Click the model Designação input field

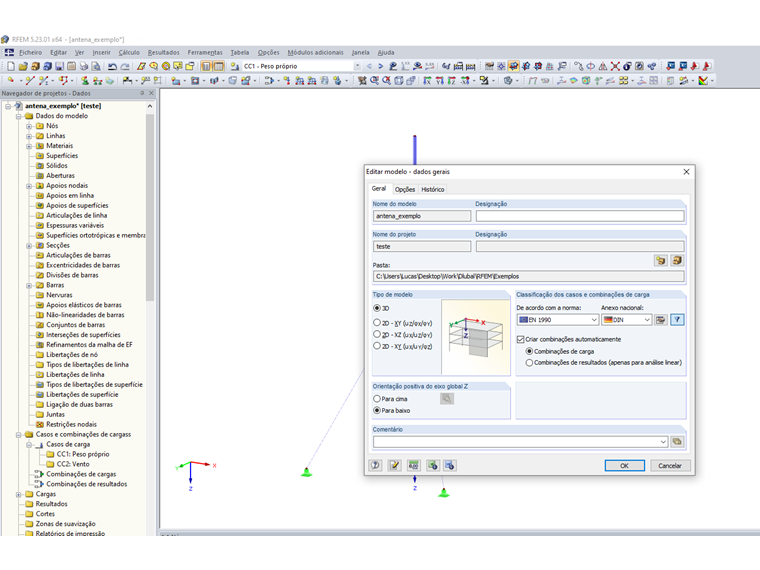click(580, 216)
